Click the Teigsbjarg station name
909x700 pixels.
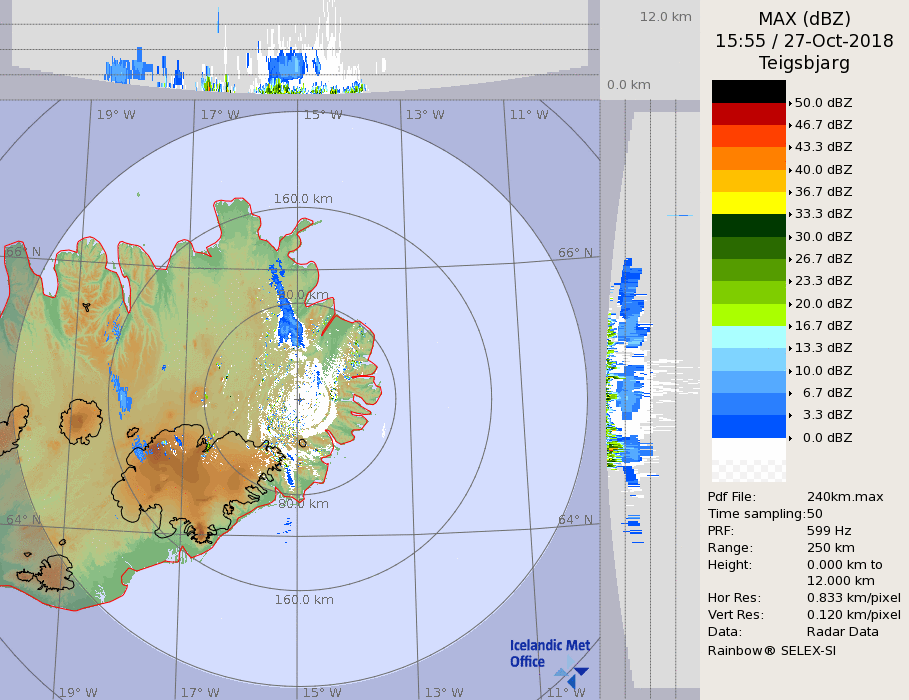click(803, 63)
